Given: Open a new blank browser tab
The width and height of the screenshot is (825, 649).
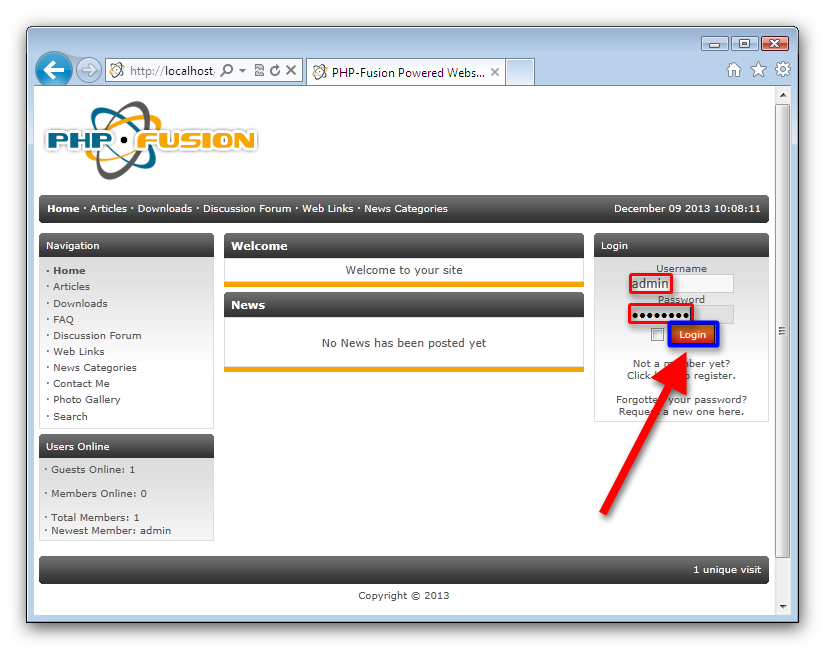Looking at the screenshot, I should tap(521, 72).
